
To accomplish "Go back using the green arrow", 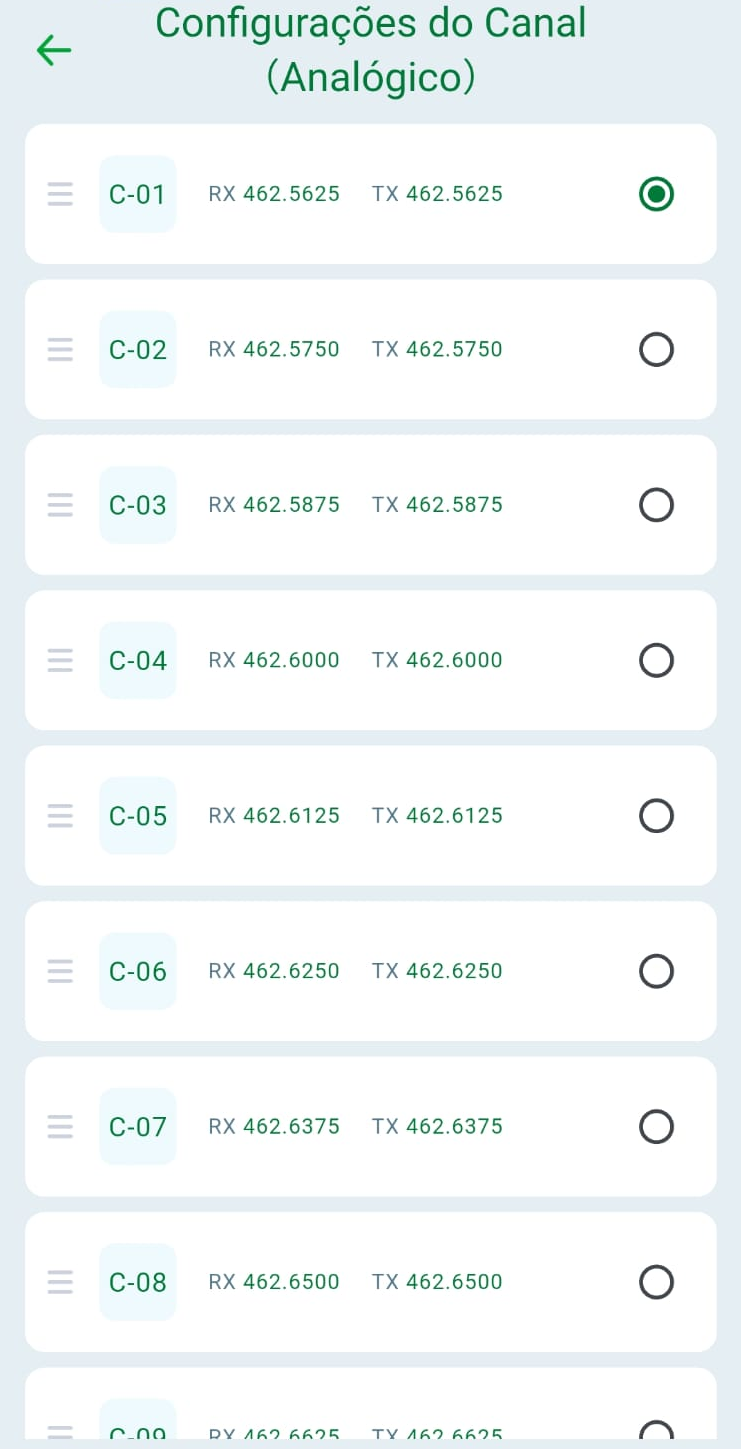I will 53,50.
